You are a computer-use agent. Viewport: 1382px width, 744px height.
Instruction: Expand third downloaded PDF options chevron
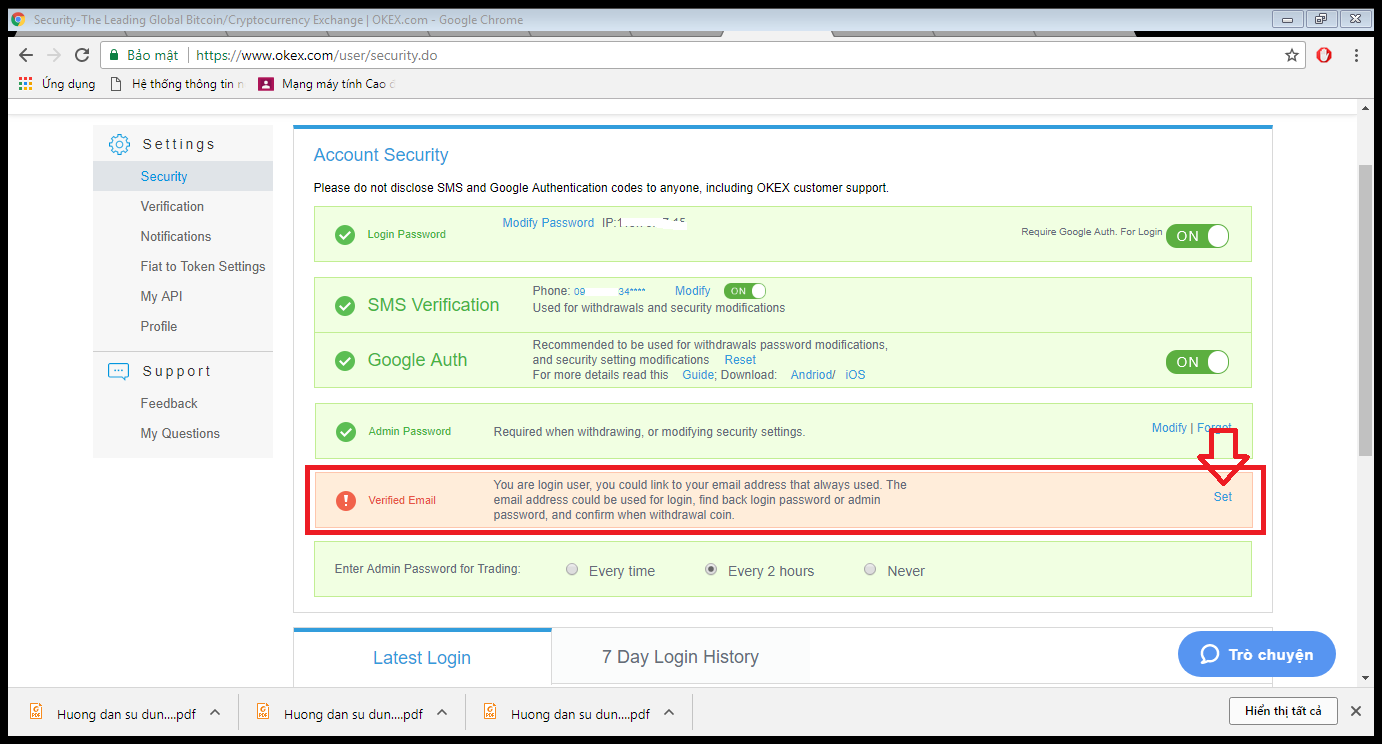[669, 713]
